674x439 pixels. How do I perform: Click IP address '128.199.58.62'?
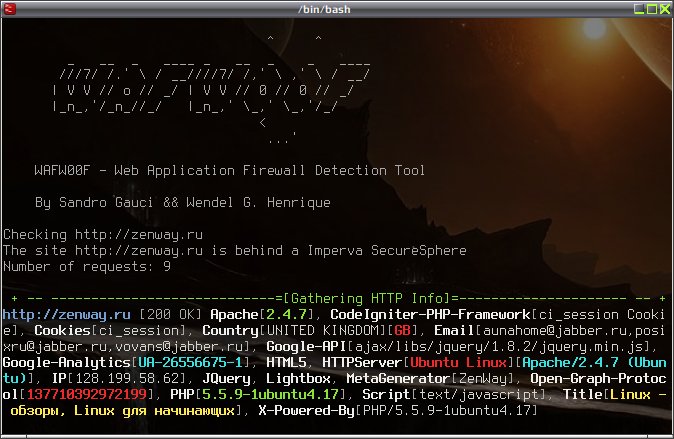click(127, 378)
